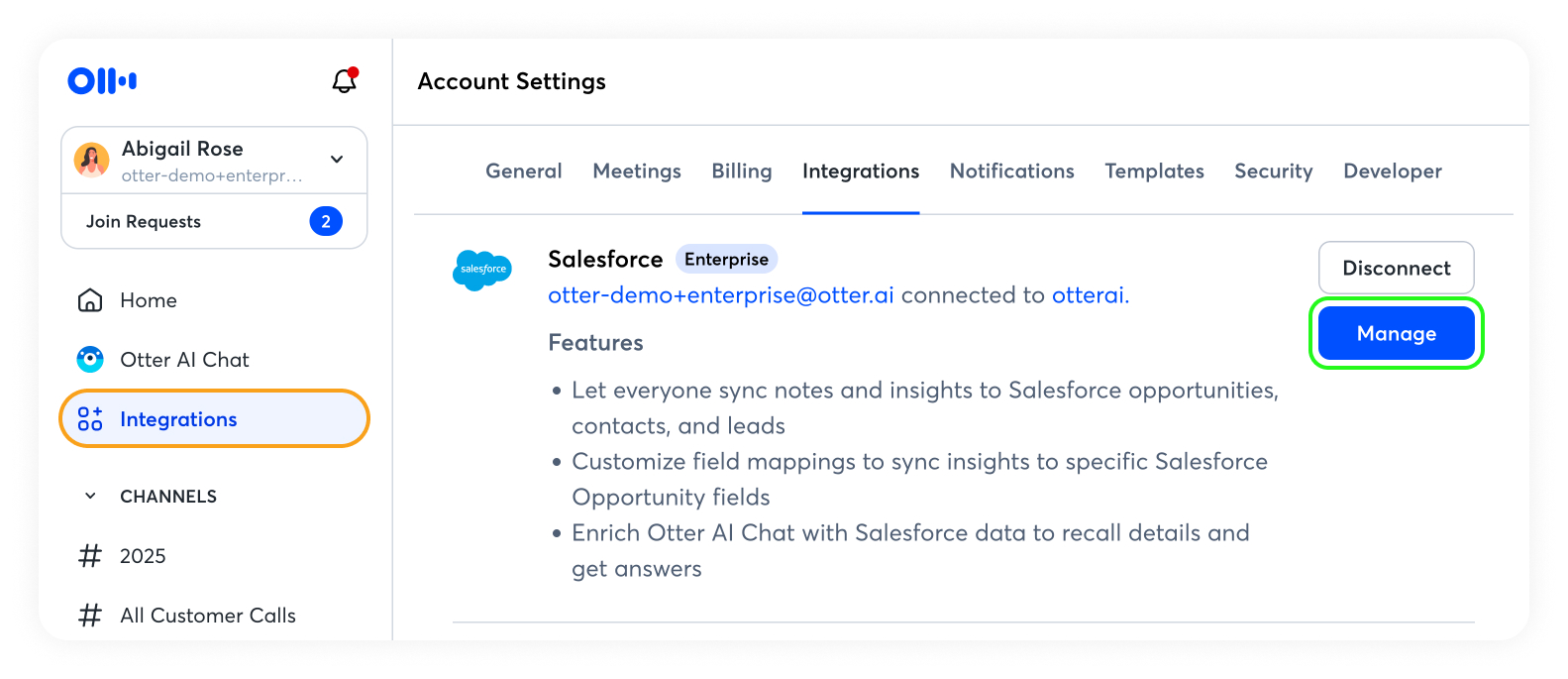Click the Integrations grid icon
The image size is (1568, 679).
pos(90,419)
